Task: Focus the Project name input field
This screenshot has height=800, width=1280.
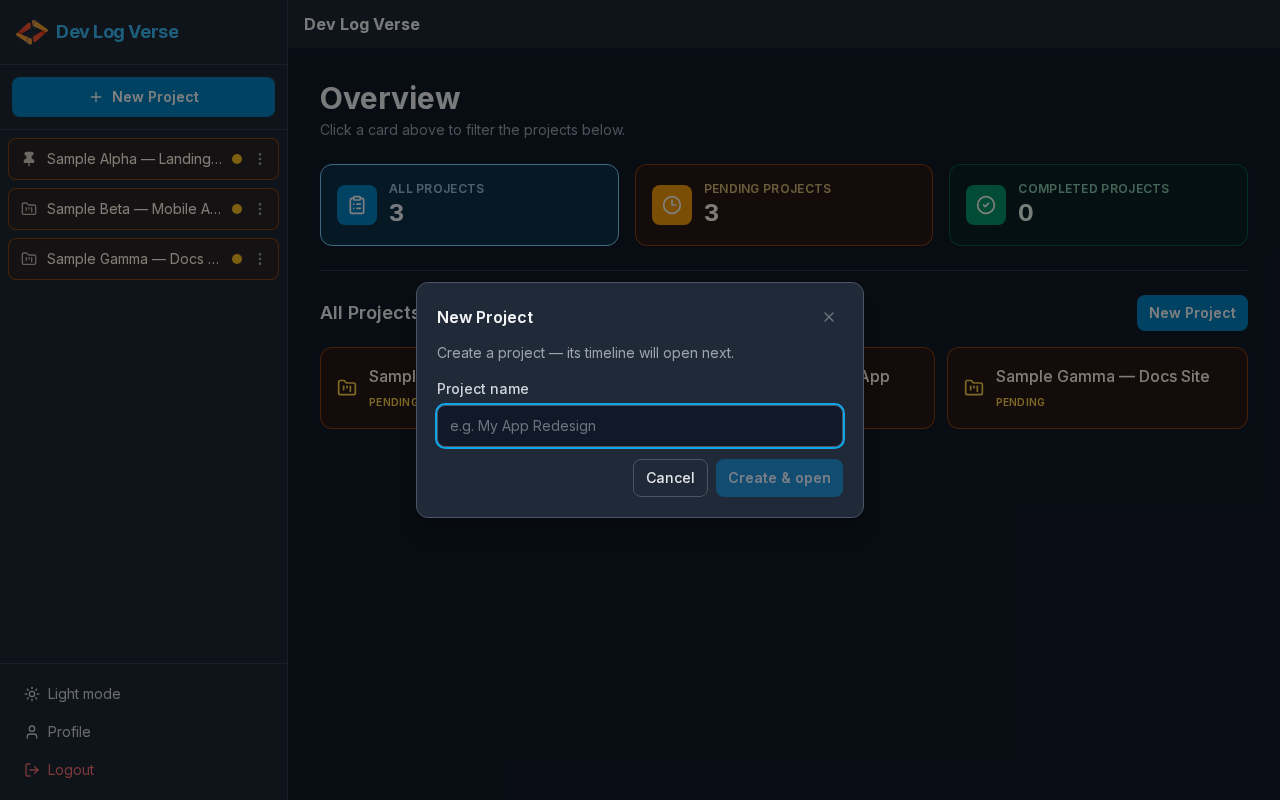Action: 640,426
